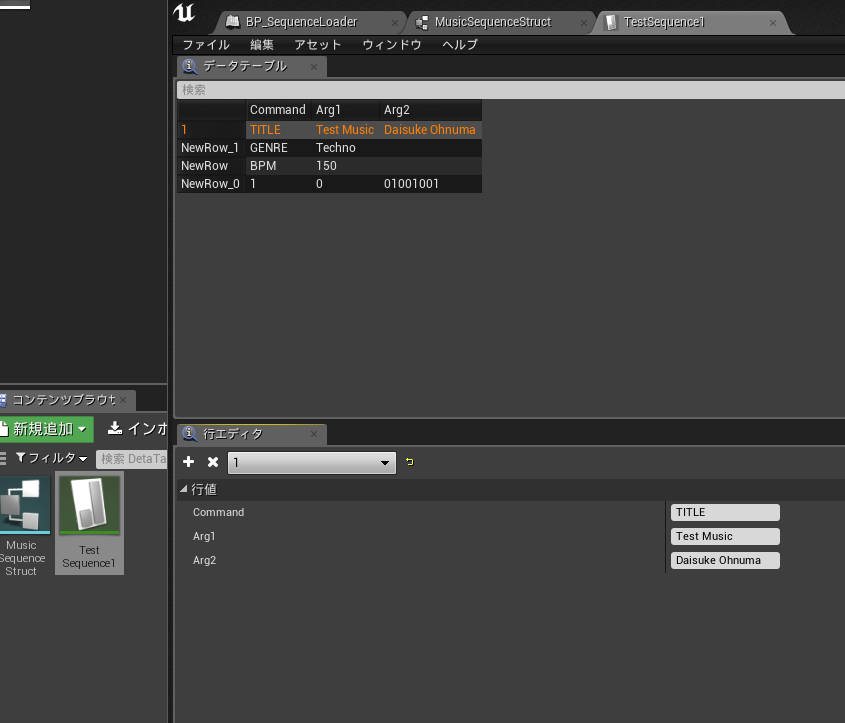Click the BPM cell
Viewport: 845px width, 723px height.
pyautogui.click(x=263, y=166)
